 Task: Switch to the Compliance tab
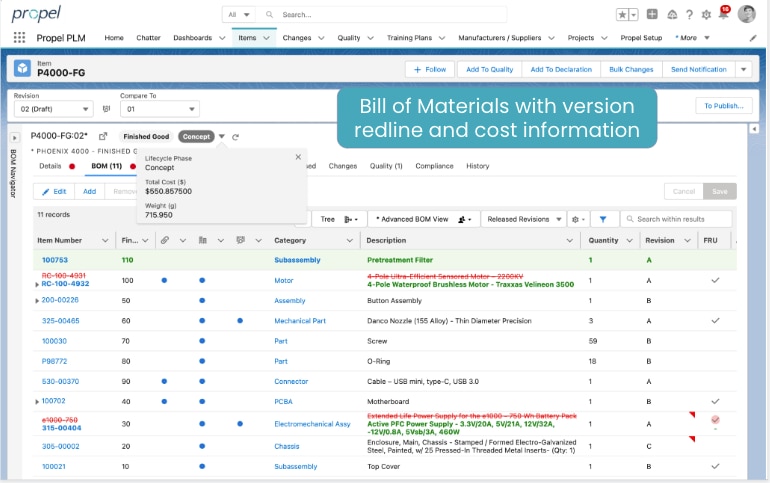tap(434, 166)
